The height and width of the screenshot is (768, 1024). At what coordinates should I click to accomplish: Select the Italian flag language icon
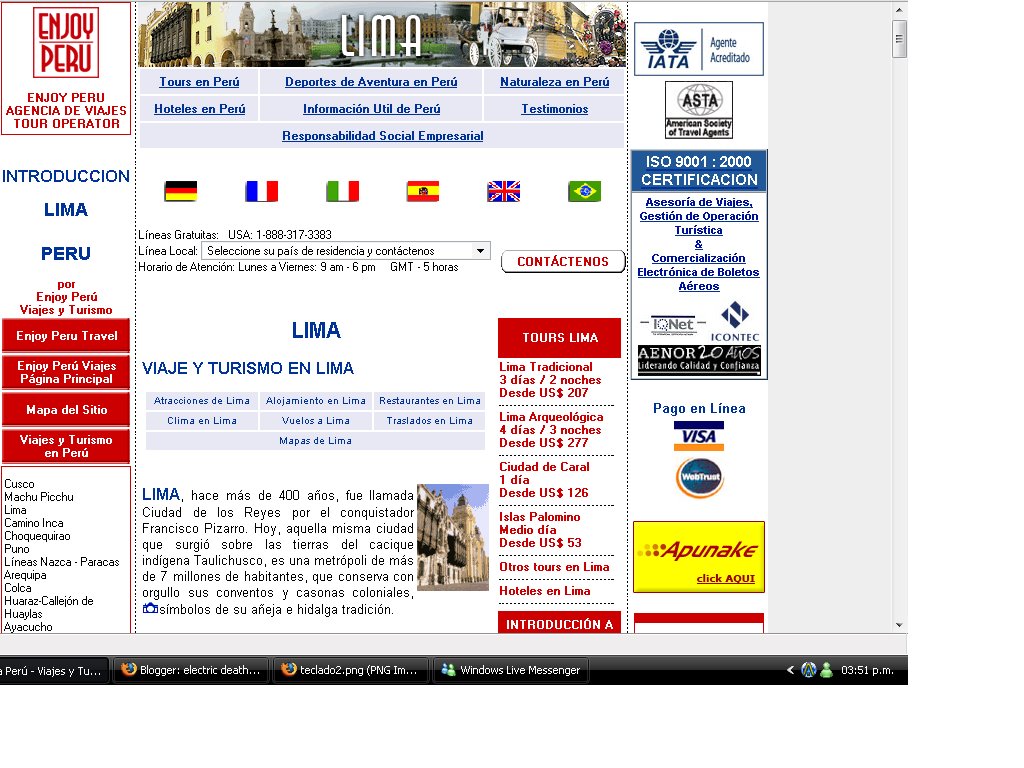[x=343, y=191]
